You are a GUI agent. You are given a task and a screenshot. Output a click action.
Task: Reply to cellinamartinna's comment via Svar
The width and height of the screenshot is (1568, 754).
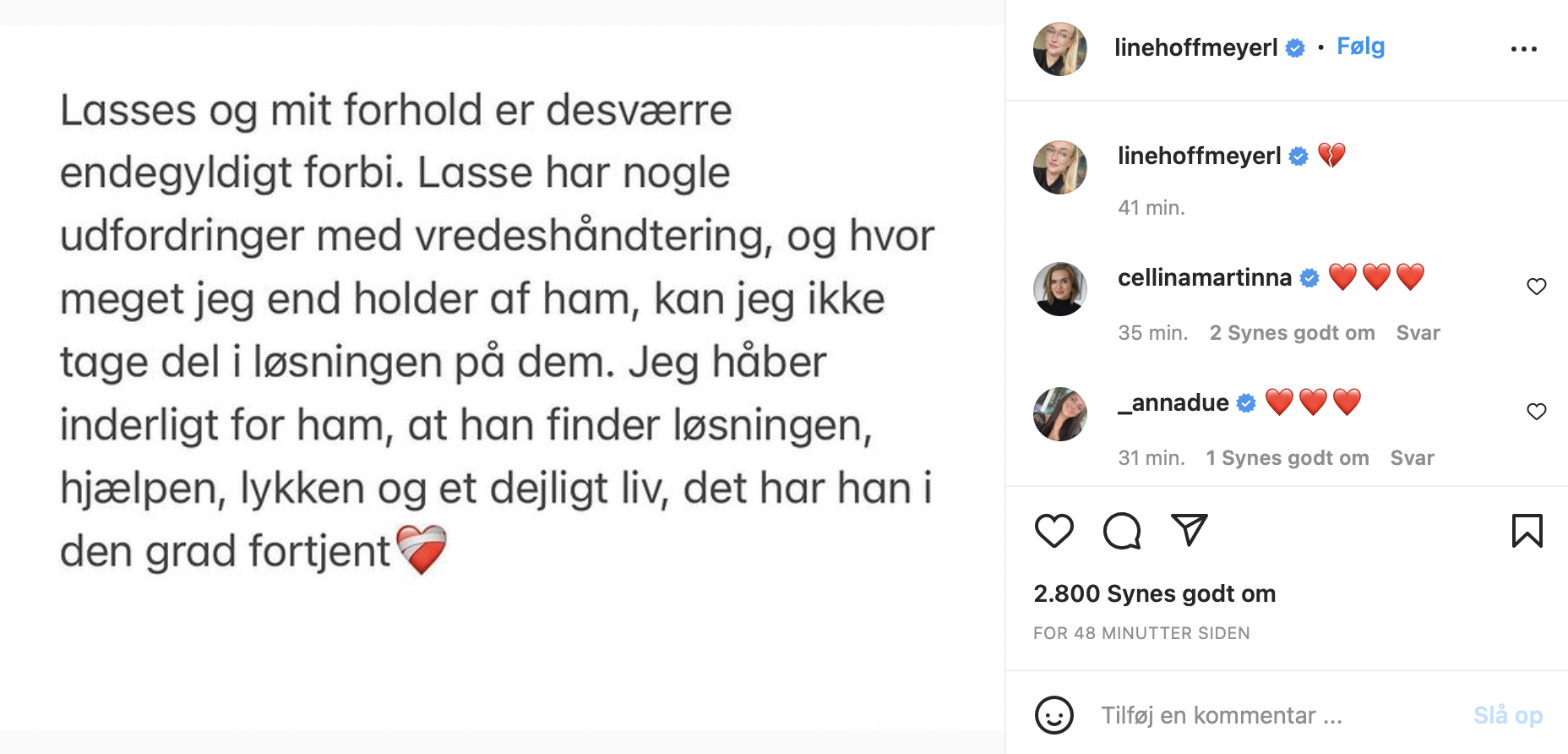[x=1418, y=333]
